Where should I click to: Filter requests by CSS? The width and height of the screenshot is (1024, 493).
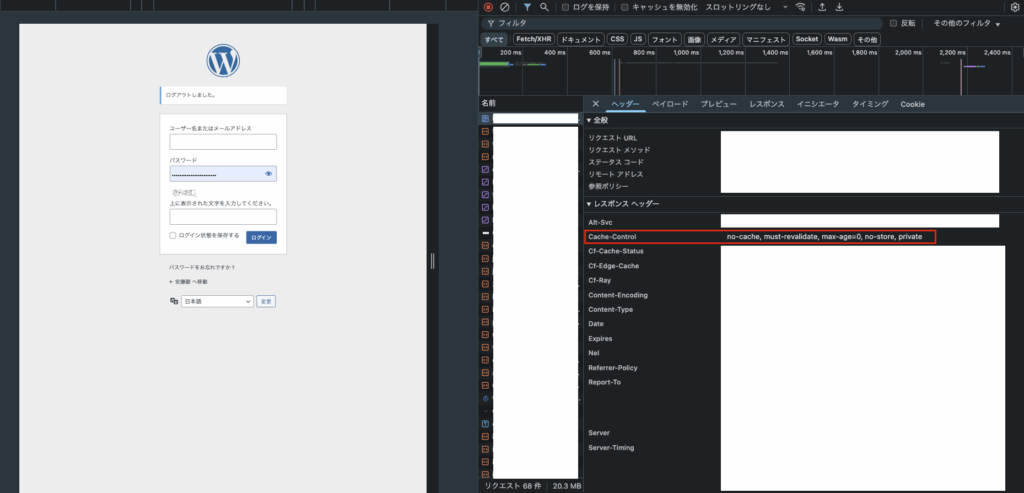(617, 40)
